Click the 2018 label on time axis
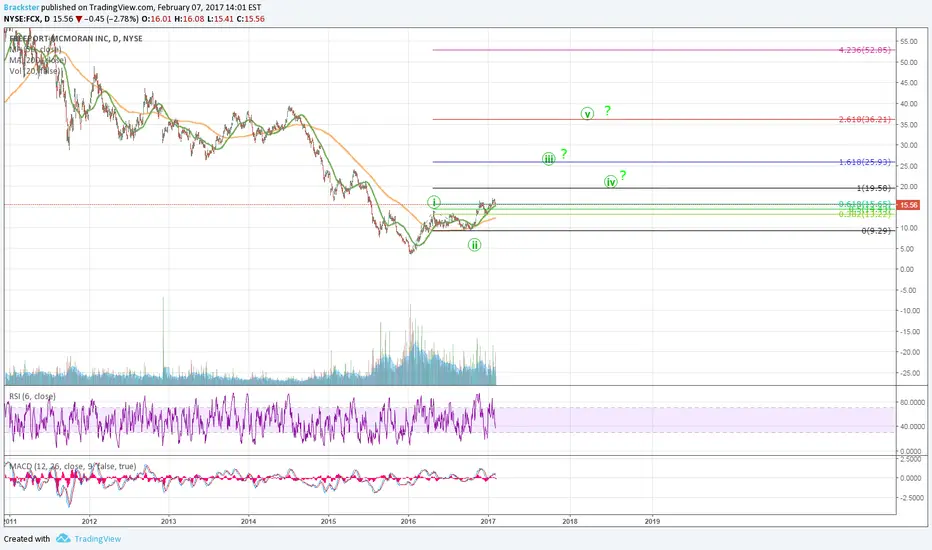This screenshot has width=932, height=550. (x=569, y=521)
